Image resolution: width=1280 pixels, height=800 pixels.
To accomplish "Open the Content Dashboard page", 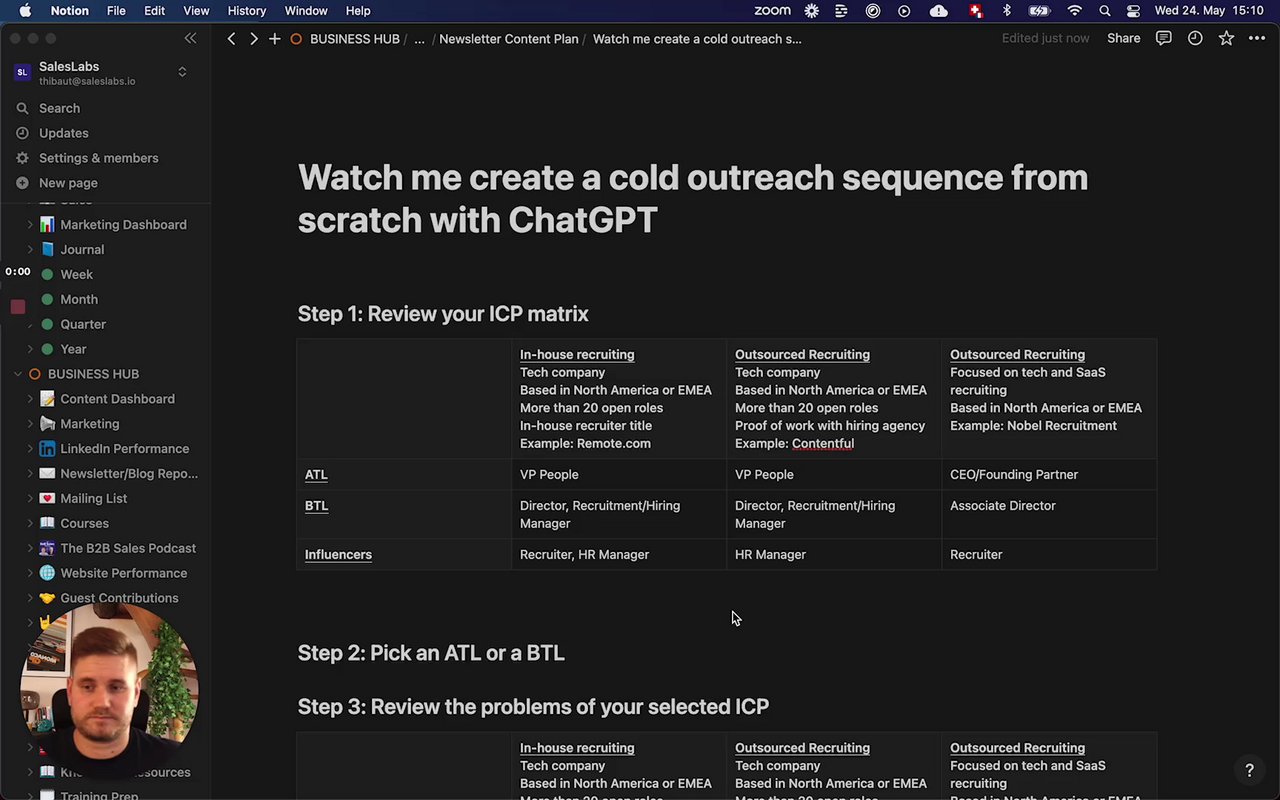I will 117,399.
